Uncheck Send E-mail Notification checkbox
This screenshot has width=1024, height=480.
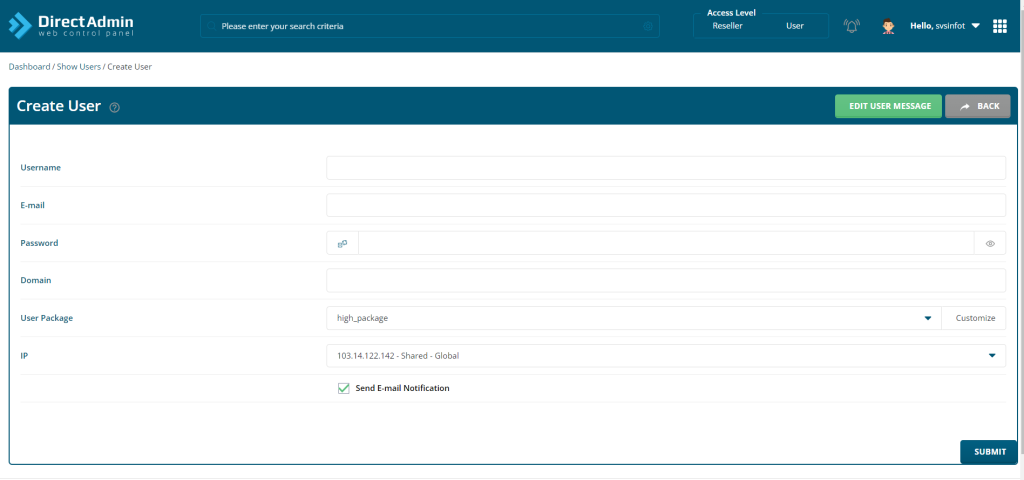pos(343,388)
